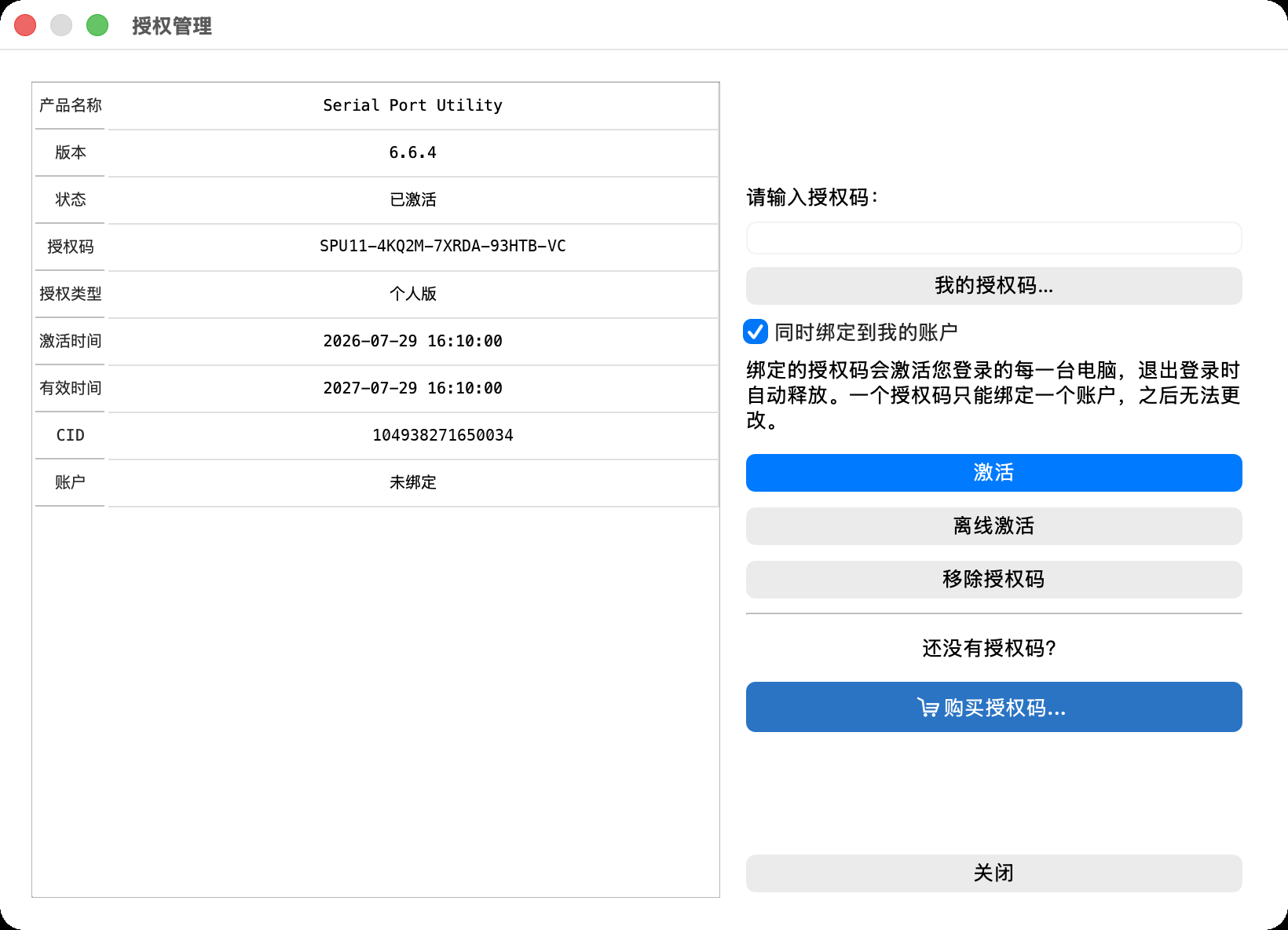This screenshot has width=1288, height=930.
Task: Click the CID row header
Action: tap(70, 435)
